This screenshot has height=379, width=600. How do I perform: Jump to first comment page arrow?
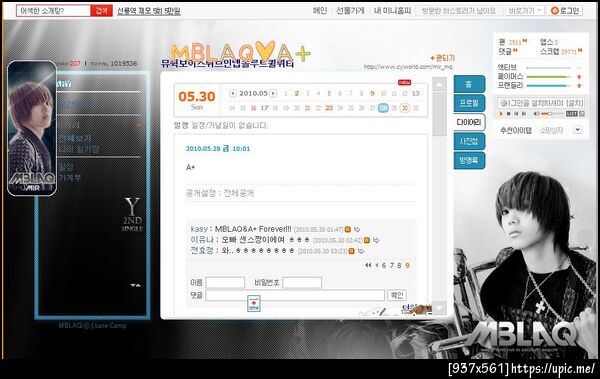point(368,265)
